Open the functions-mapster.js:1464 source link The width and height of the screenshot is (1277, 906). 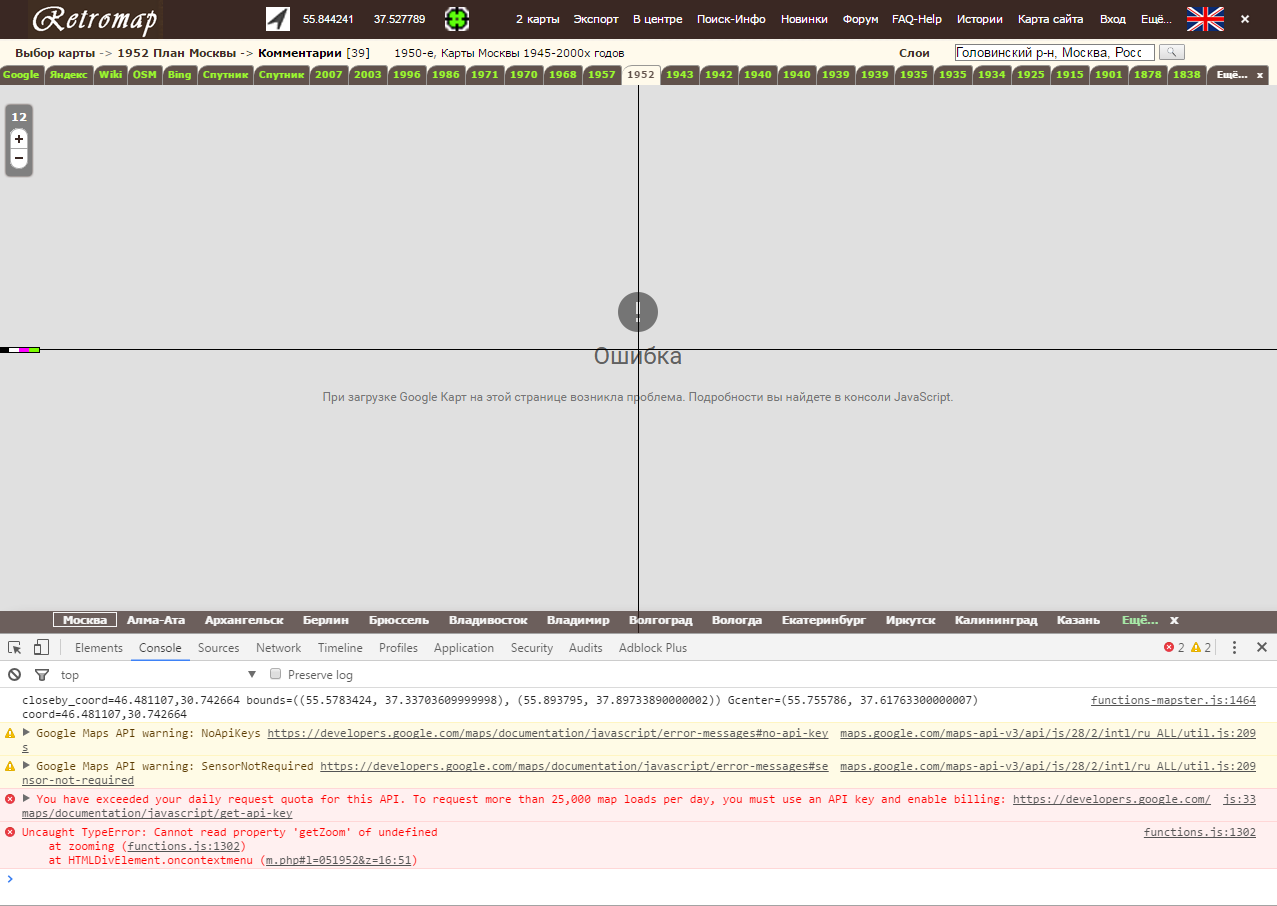click(1172, 700)
